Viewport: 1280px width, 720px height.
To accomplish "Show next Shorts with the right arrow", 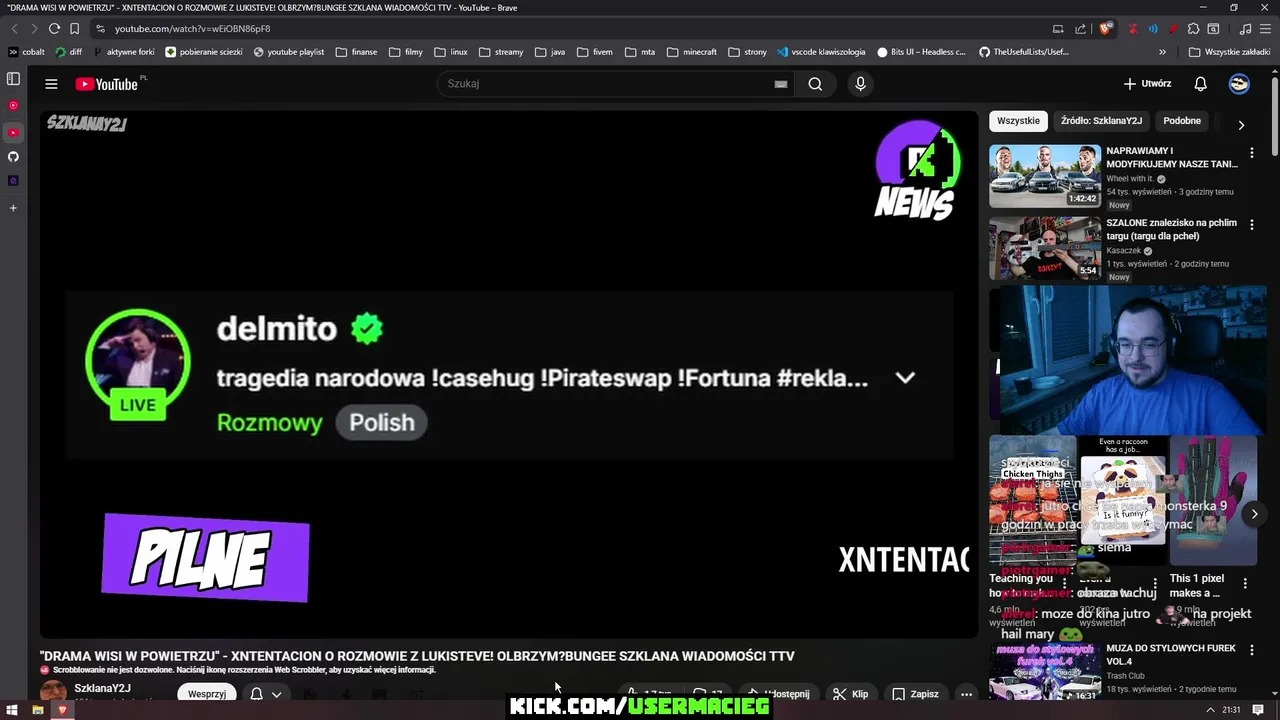I will (1254, 514).
